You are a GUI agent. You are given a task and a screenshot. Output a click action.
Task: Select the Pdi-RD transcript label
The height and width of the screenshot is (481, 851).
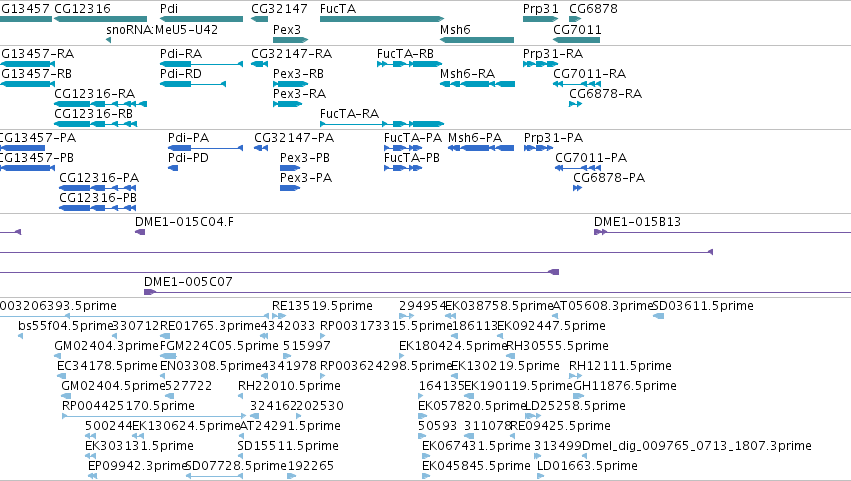click(x=181, y=73)
